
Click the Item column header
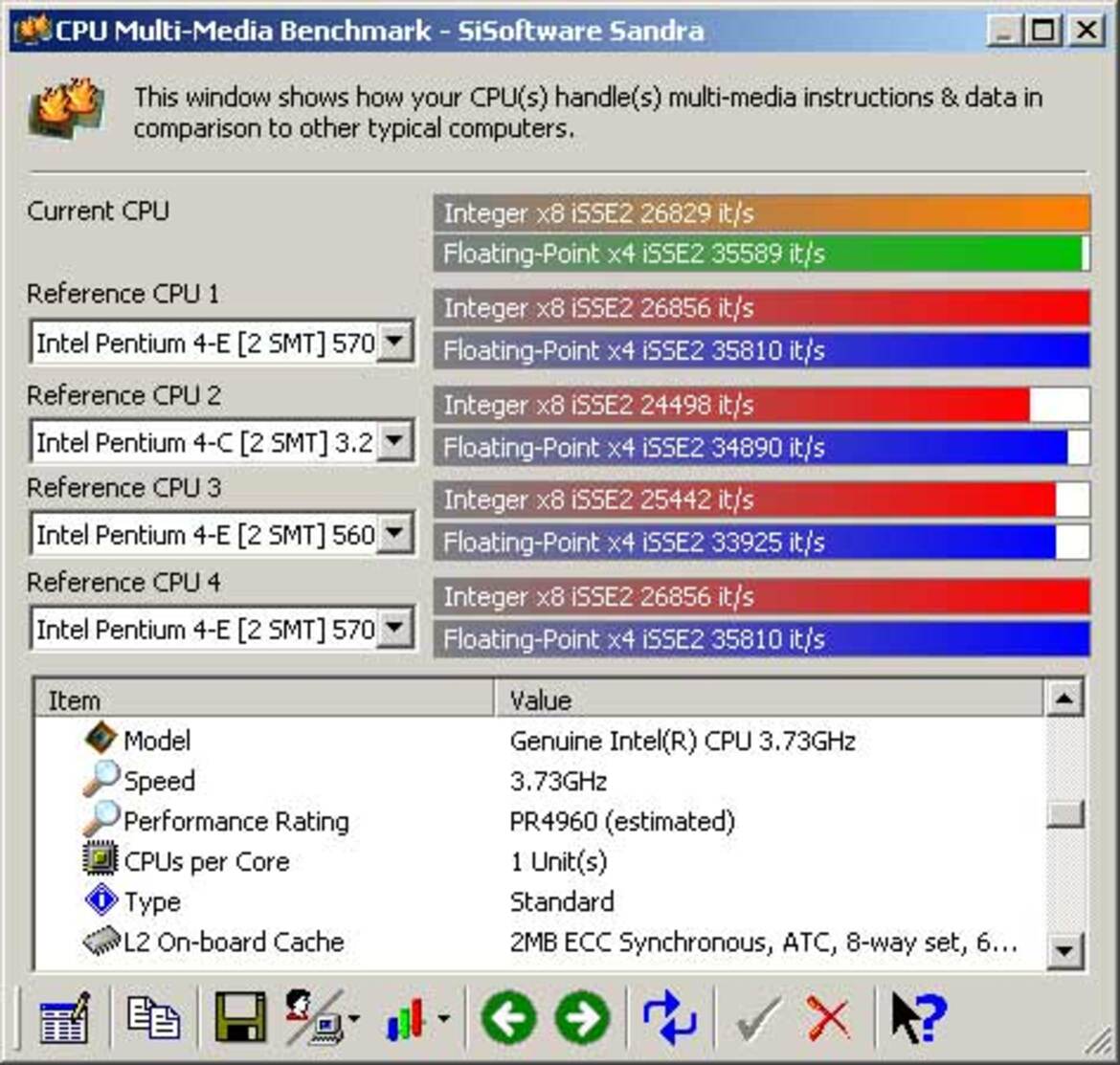(x=263, y=699)
